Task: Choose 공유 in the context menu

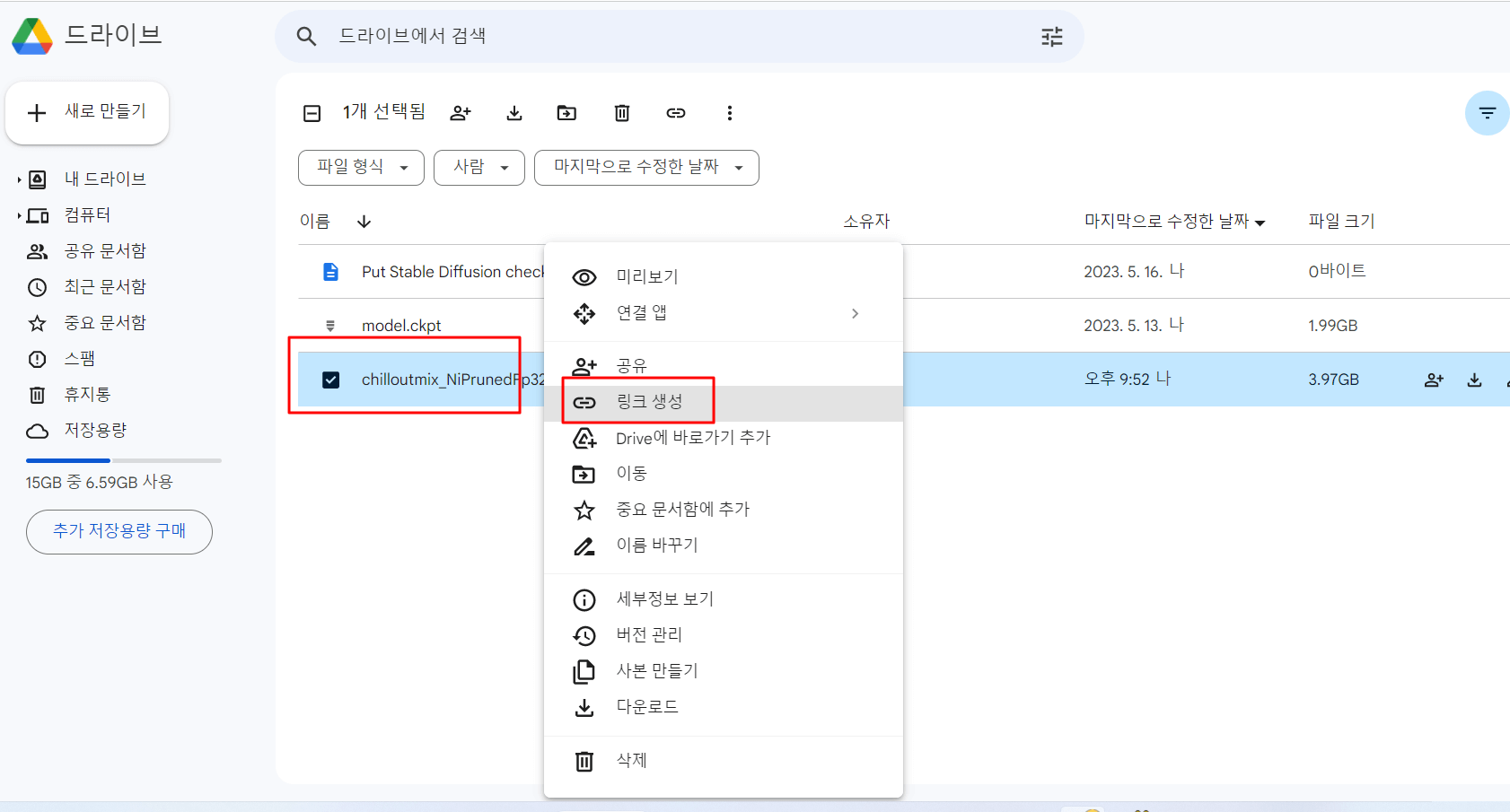Action: pyautogui.click(x=724, y=366)
